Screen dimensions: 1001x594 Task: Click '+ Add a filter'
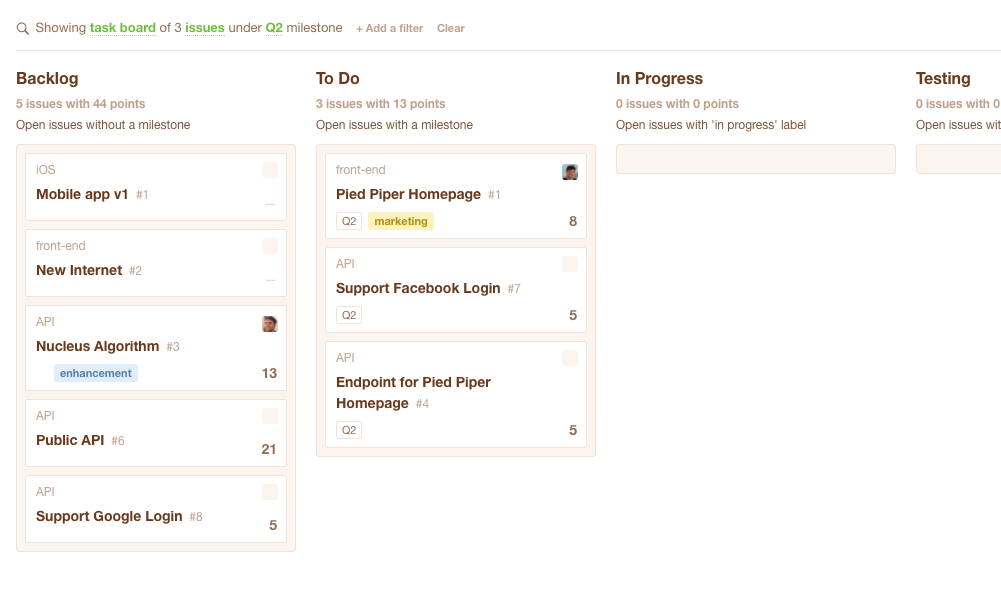[x=389, y=28]
